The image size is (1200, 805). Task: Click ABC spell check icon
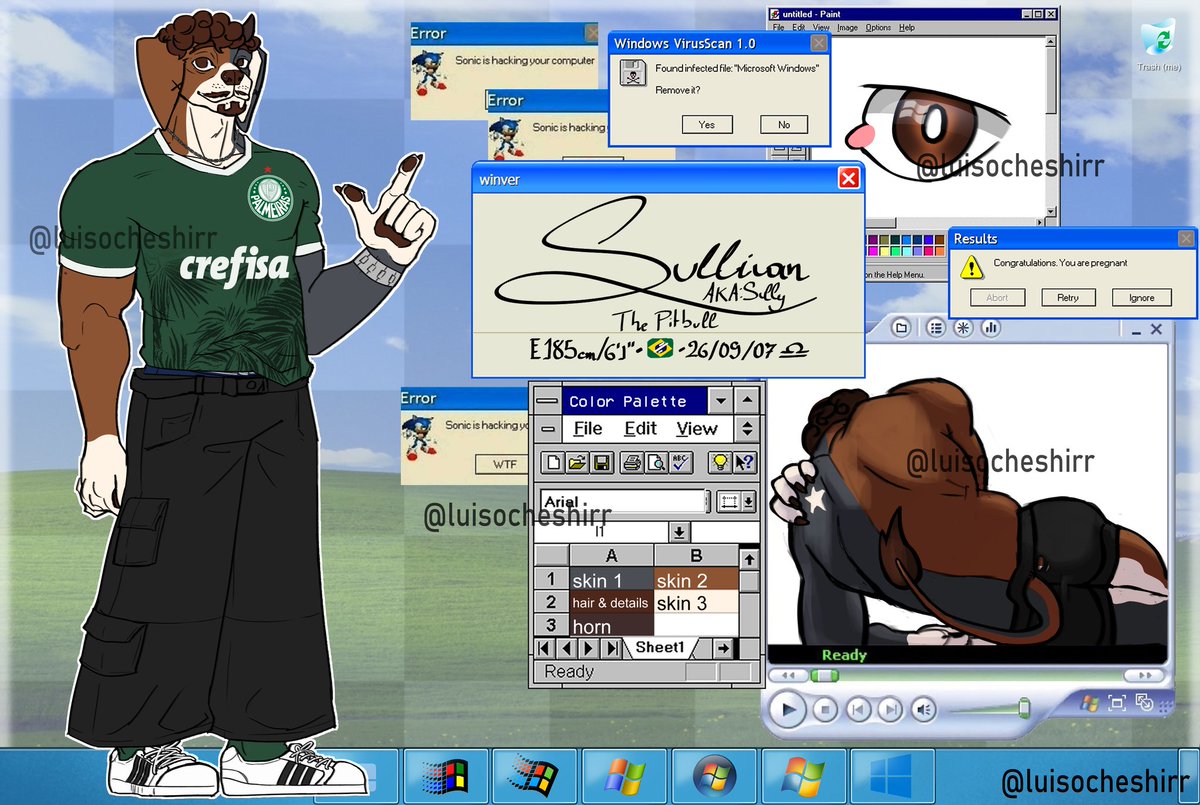[x=681, y=462]
